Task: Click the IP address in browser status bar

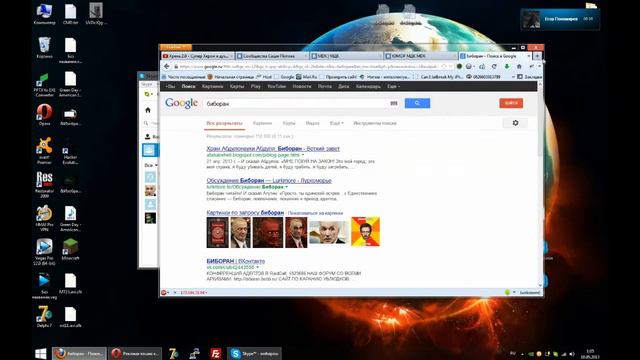Action: pos(193,292)
